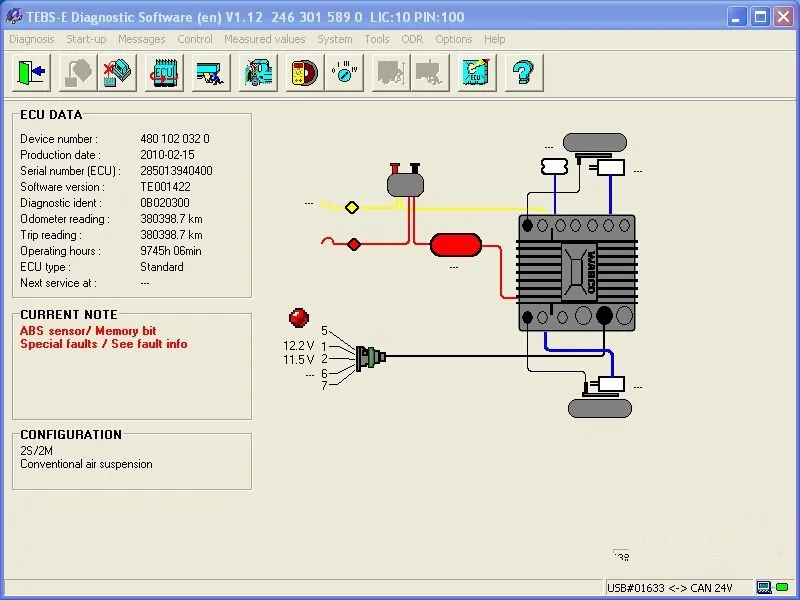Click the exit program door icon
Image resolution: width=800 pixels, height=600 pixels.
pos(31,73)
